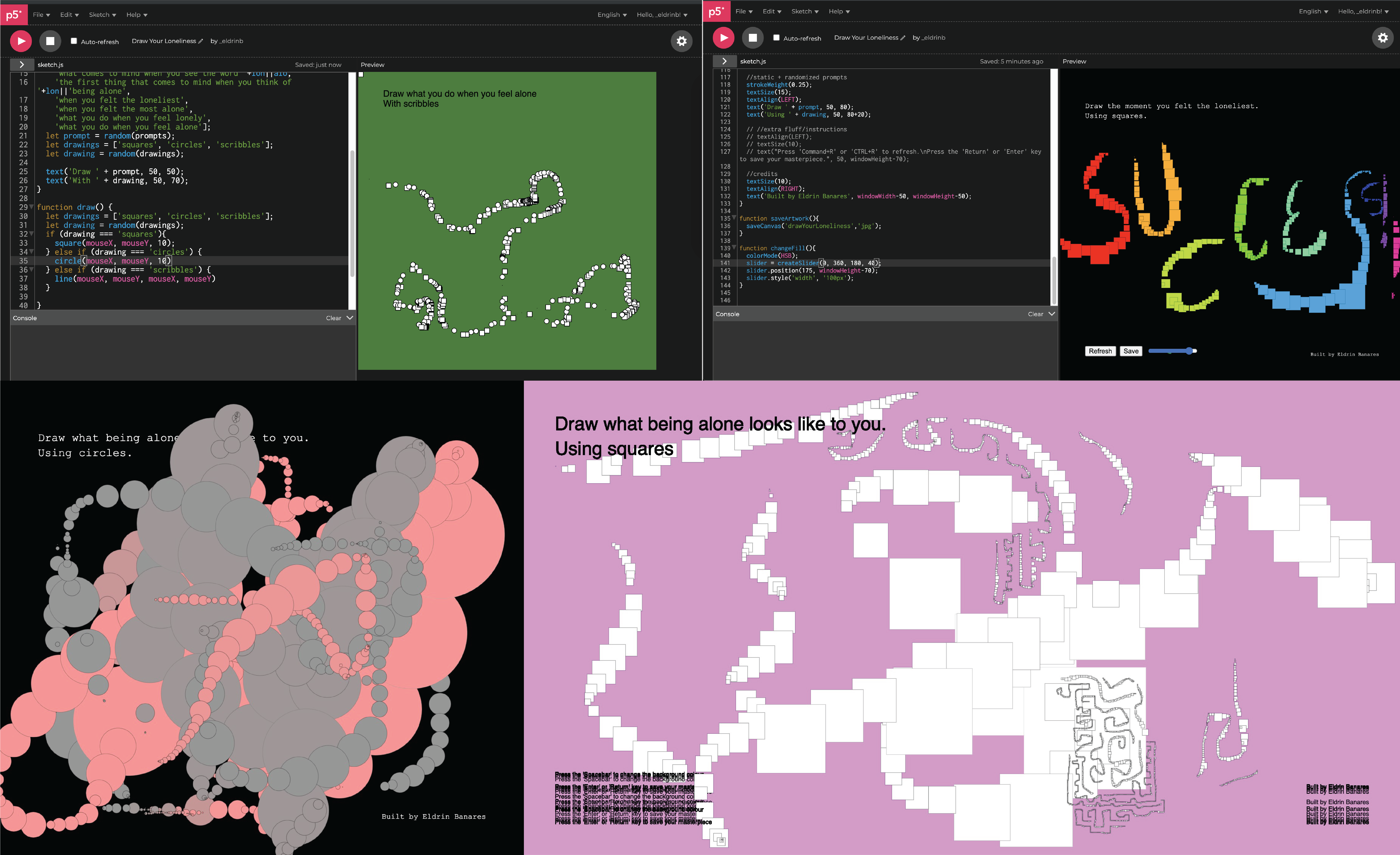Collapse the console chevron in right editor
This screenshot has height=855, width=1400.
(x=1052, y=314)
